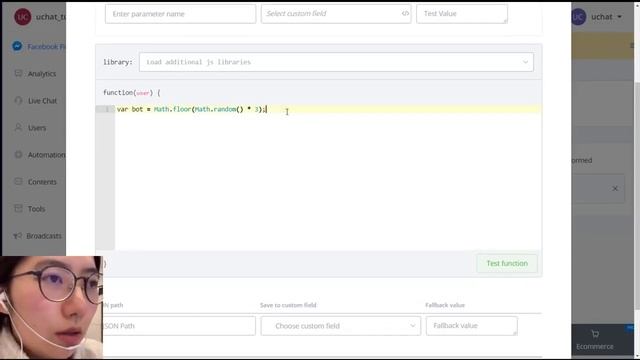Click the Users sidebar icon

[18, 127]
